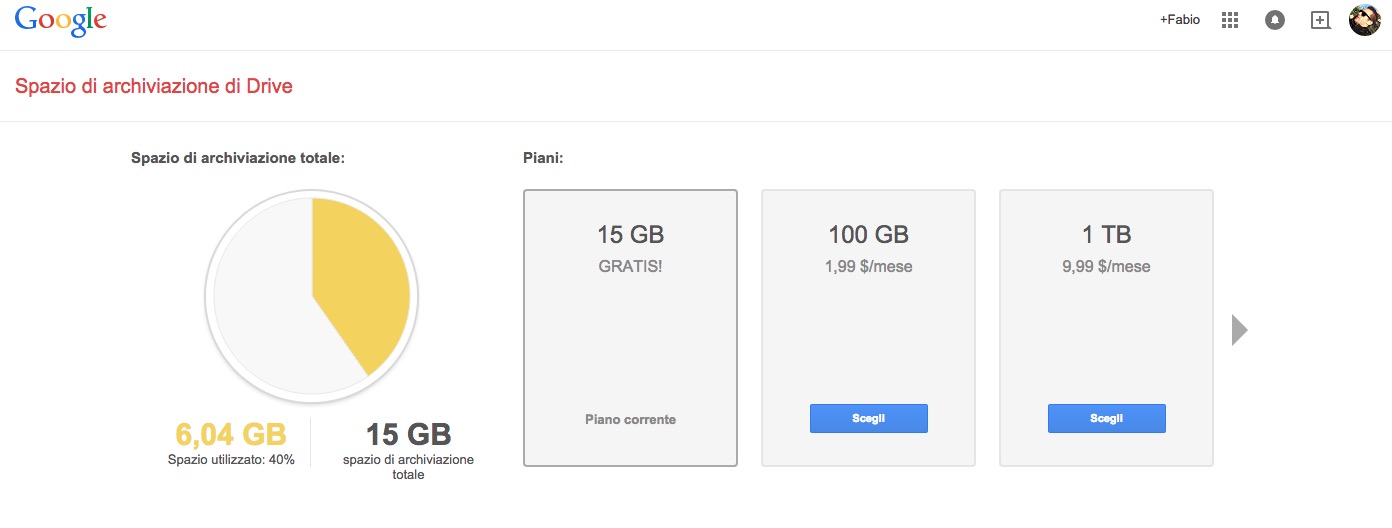Click the 6,04 GB used value
Screen dimensions: 1392x528
231,434
